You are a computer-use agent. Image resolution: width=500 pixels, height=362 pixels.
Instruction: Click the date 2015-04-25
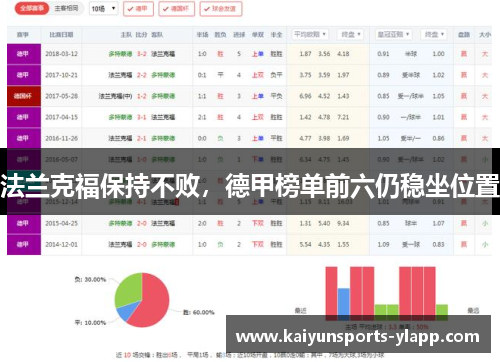point(62,223)
